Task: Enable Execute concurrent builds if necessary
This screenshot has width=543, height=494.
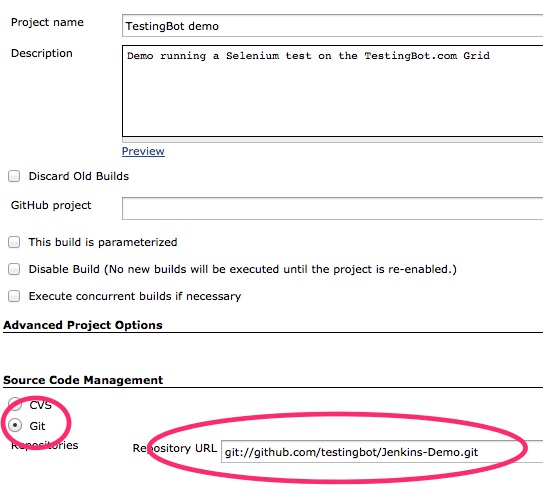Action: pos(14,296)
